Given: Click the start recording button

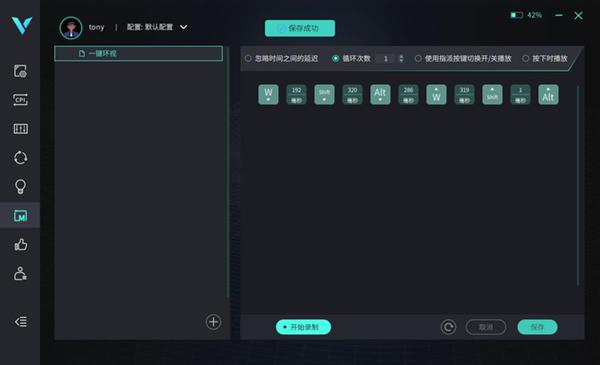Looking at the screenshot, I should point(303,327).
